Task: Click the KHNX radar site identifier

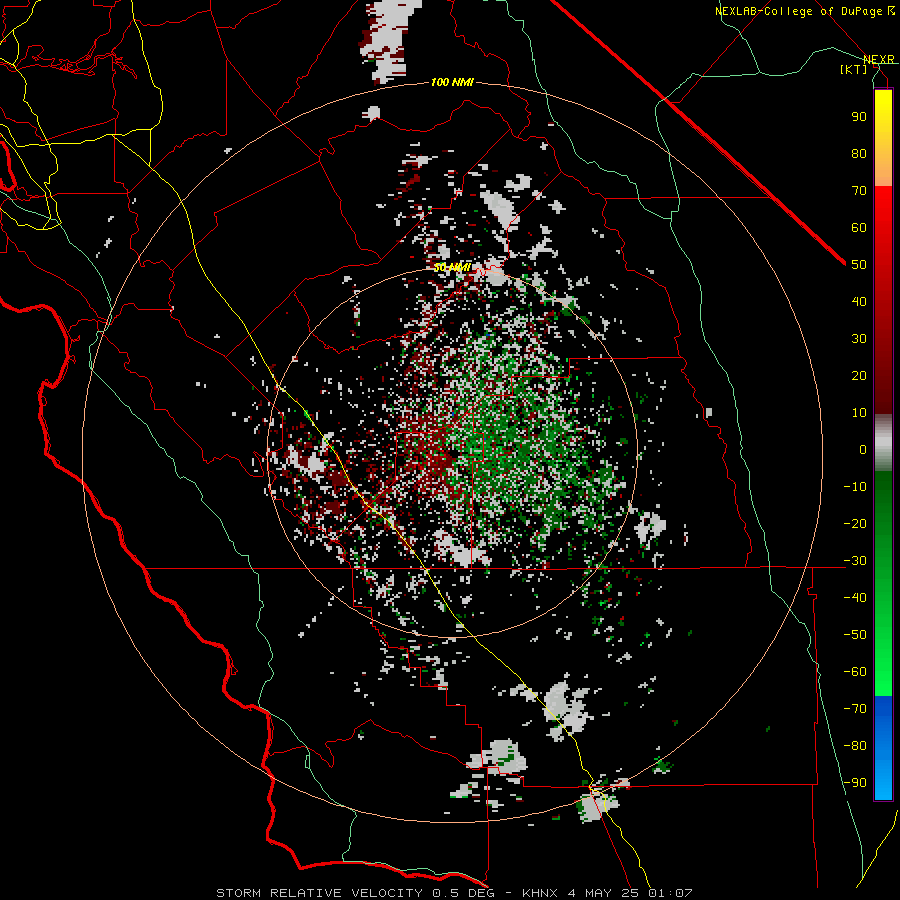Action: [540, 893]
